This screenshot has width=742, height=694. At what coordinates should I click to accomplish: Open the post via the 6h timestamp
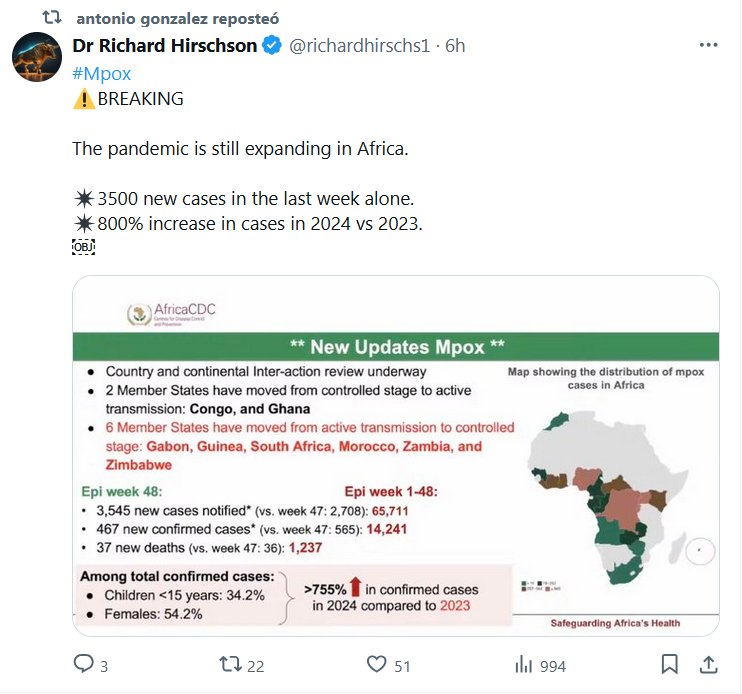point(455,46)
